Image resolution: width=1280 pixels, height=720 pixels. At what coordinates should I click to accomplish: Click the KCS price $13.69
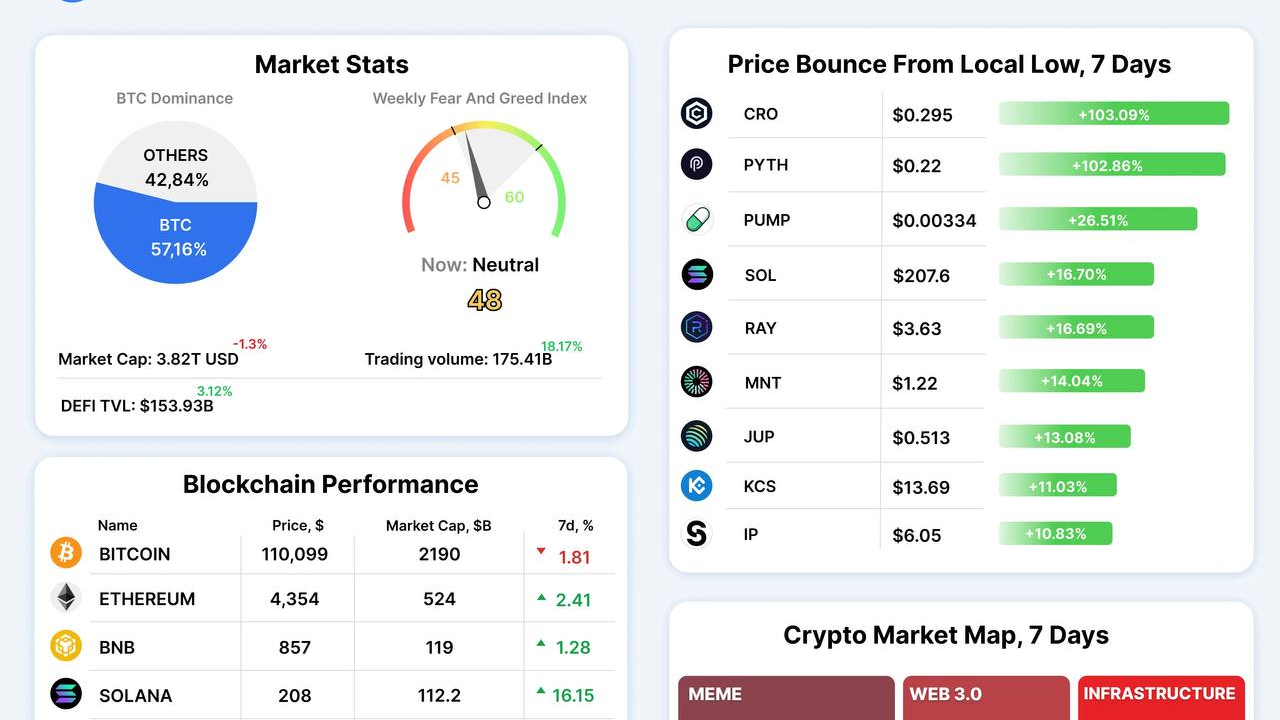[x=921, y=487]
